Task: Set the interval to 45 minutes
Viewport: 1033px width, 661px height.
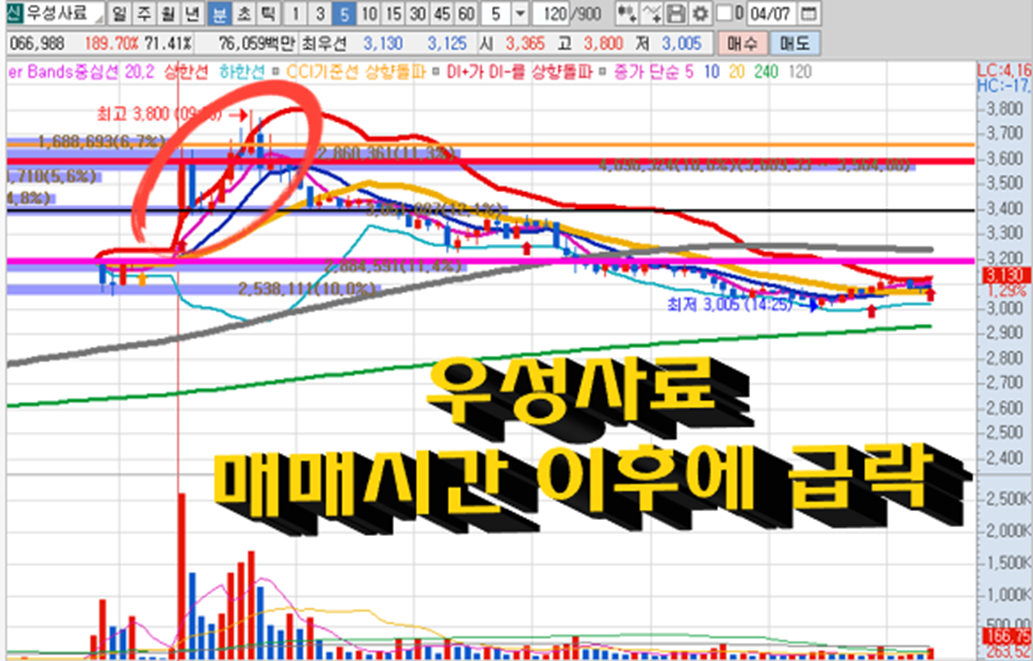Action: point(442,13)
